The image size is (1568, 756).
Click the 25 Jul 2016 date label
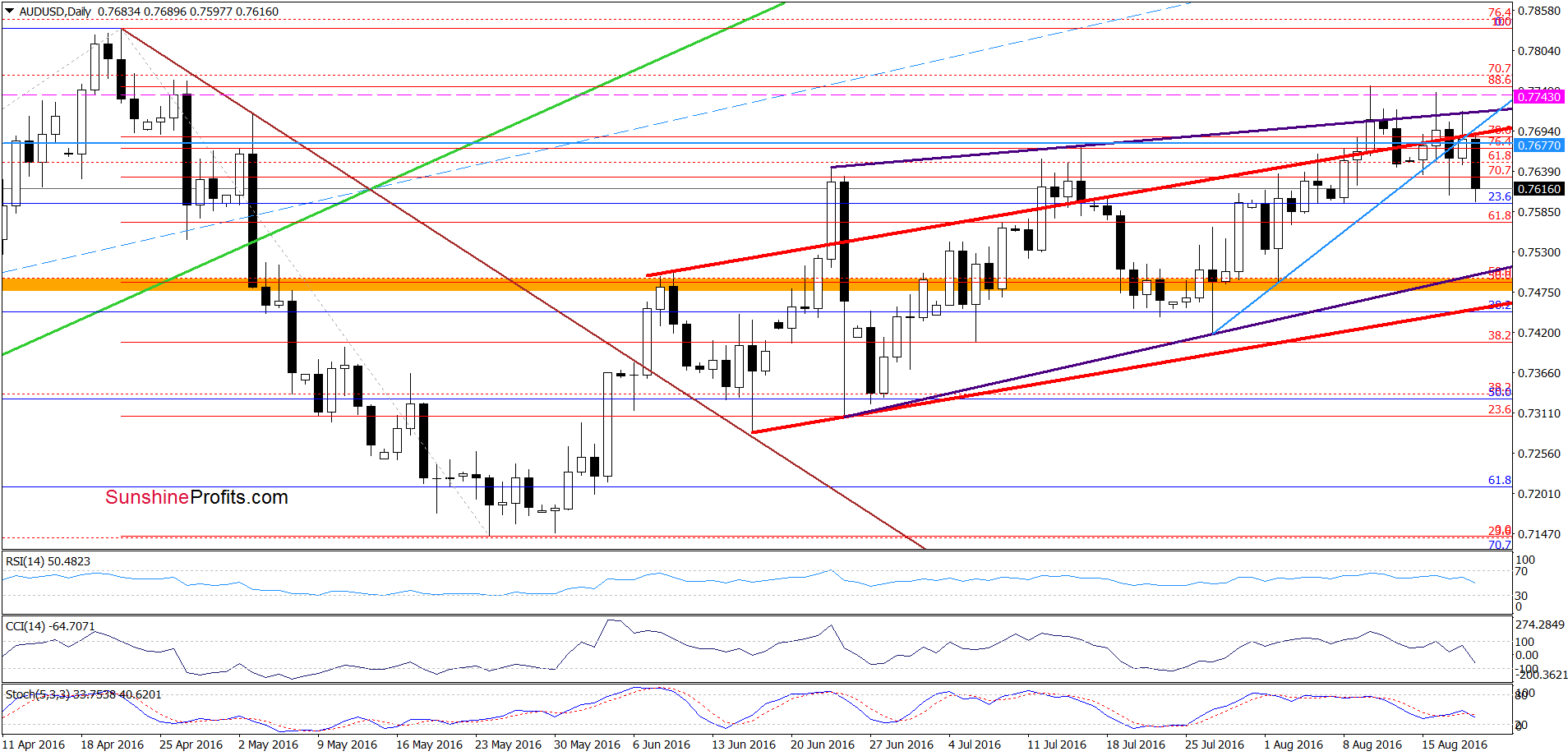pos(1215,744)
